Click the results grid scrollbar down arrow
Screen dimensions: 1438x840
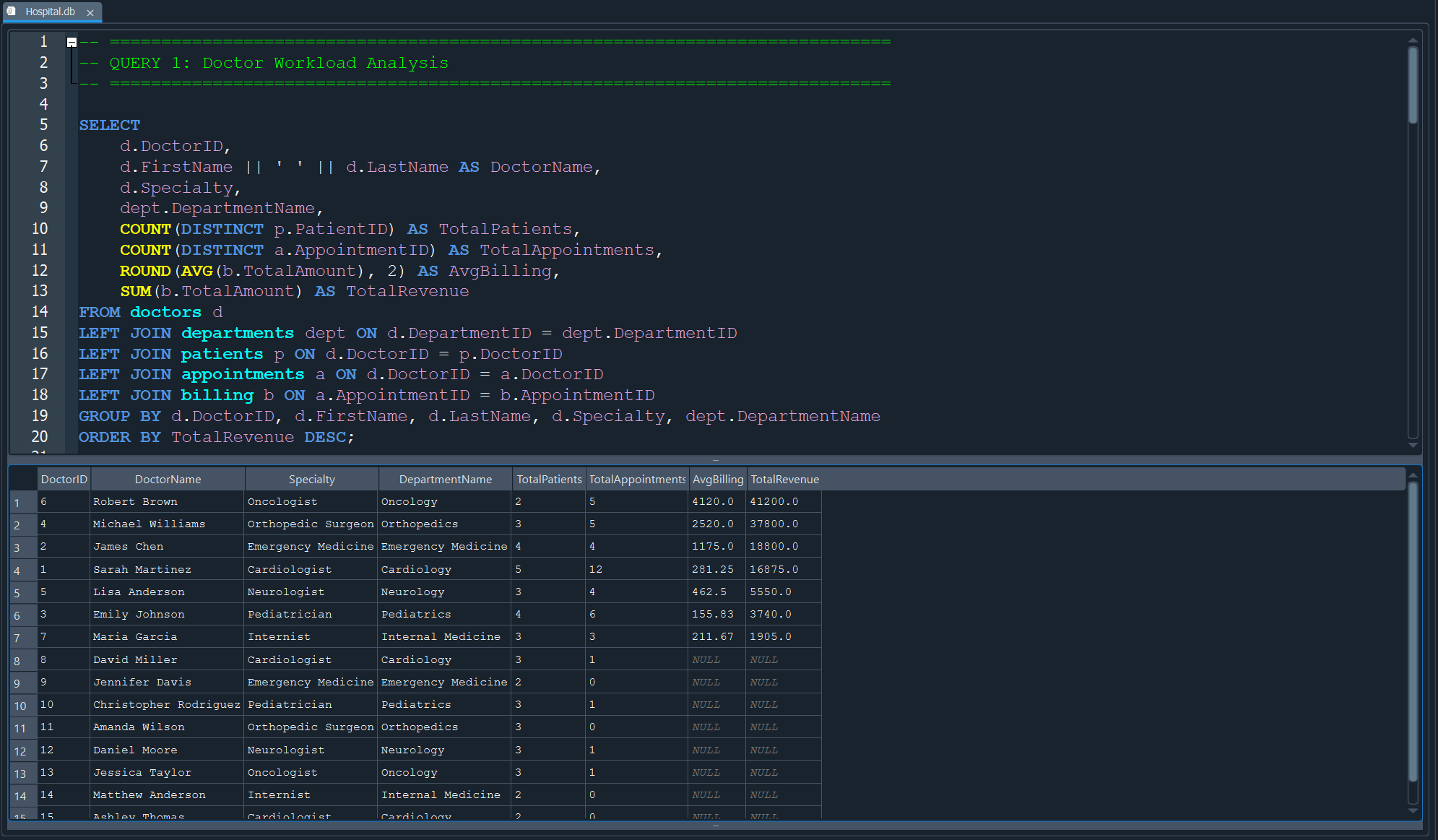[1413, 812]
